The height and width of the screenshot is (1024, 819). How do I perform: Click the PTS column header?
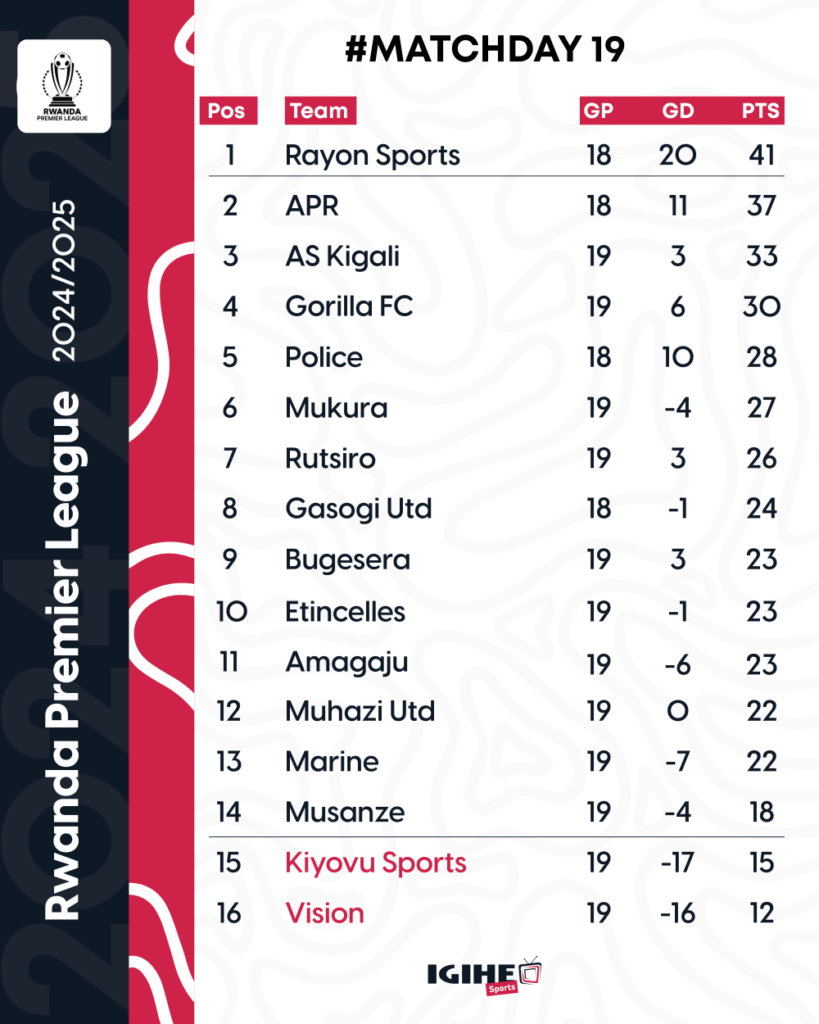pos(761,110)
